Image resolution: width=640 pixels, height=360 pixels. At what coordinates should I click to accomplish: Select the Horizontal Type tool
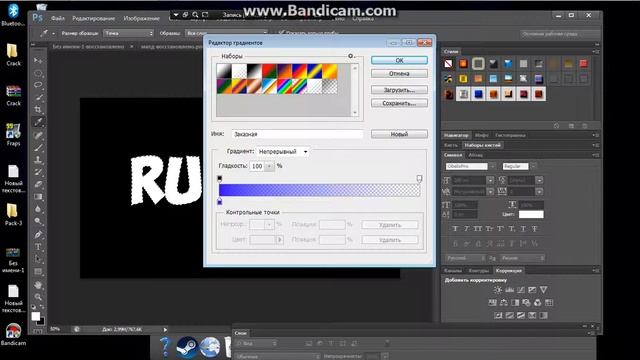click(38, 247)
